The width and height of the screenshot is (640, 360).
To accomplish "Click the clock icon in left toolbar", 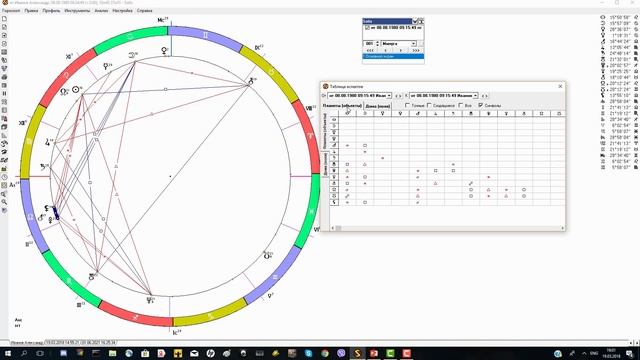I will tap(4, 177).
